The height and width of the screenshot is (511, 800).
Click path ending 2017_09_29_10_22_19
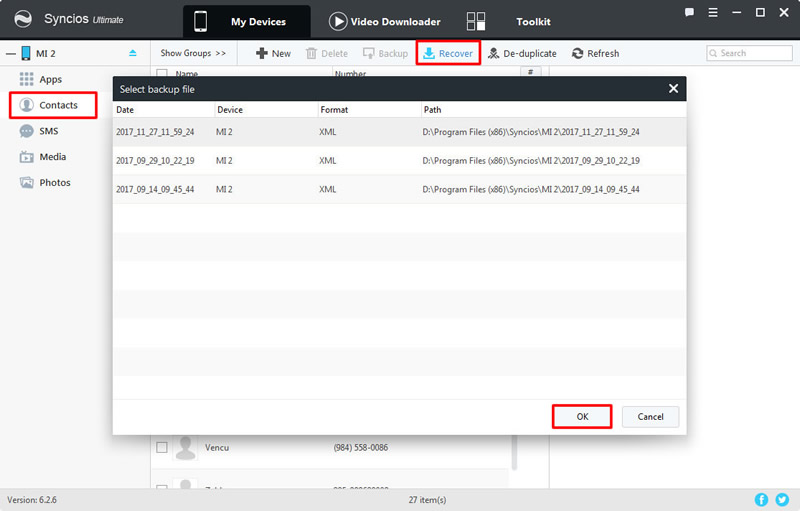click(531, 161)
